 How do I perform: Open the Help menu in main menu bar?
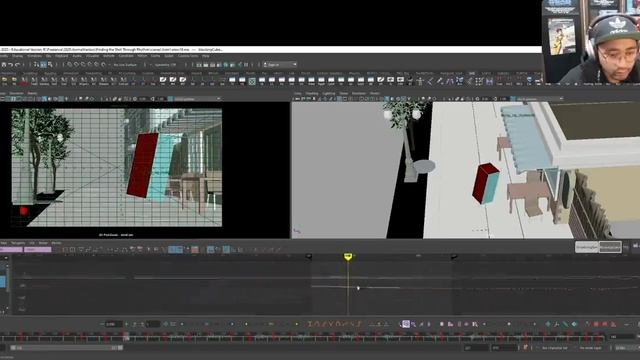pyautogui.click(x=206, y=56)
